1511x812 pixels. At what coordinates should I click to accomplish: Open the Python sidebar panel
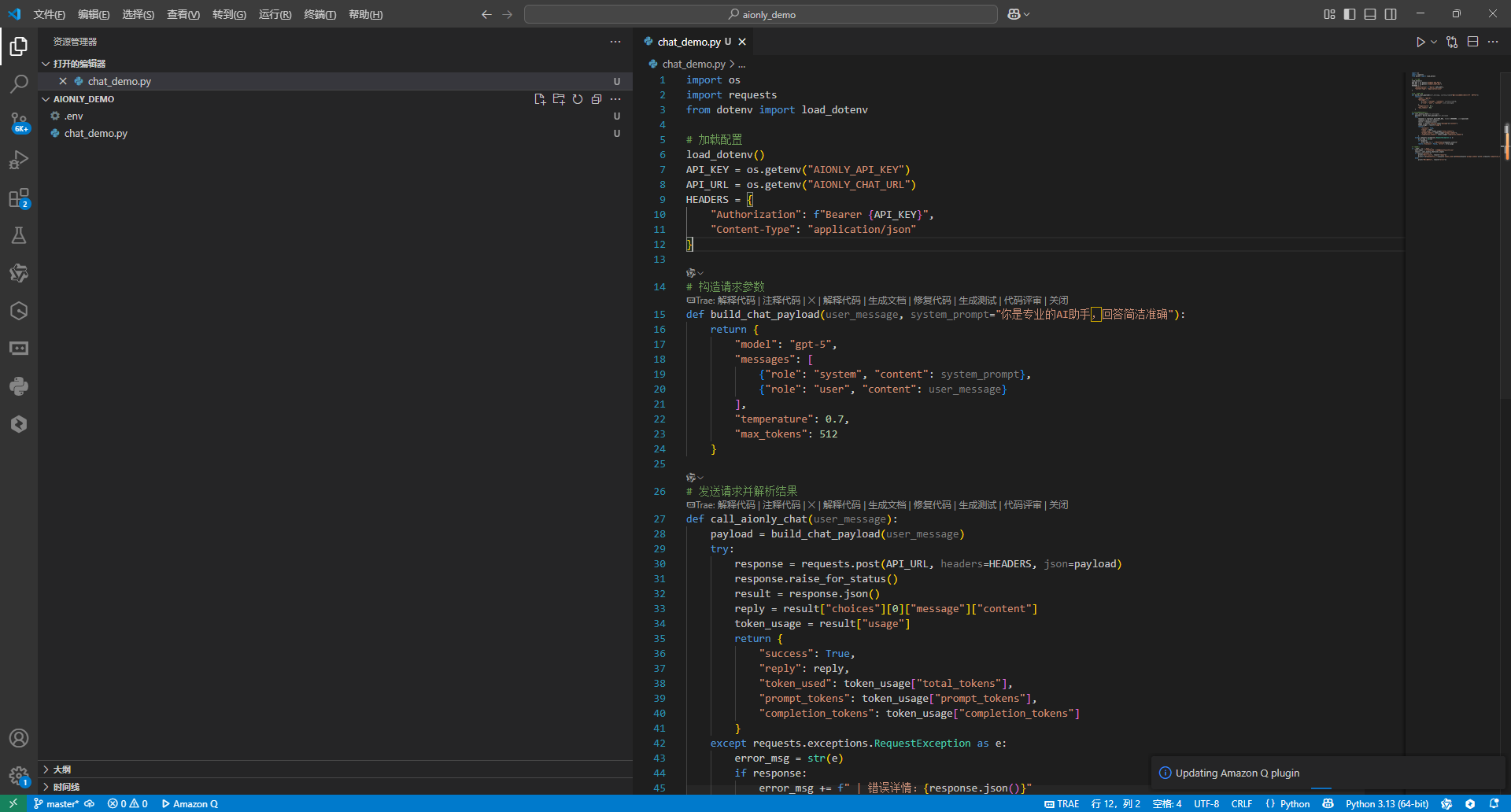click(x=19, y=386)
